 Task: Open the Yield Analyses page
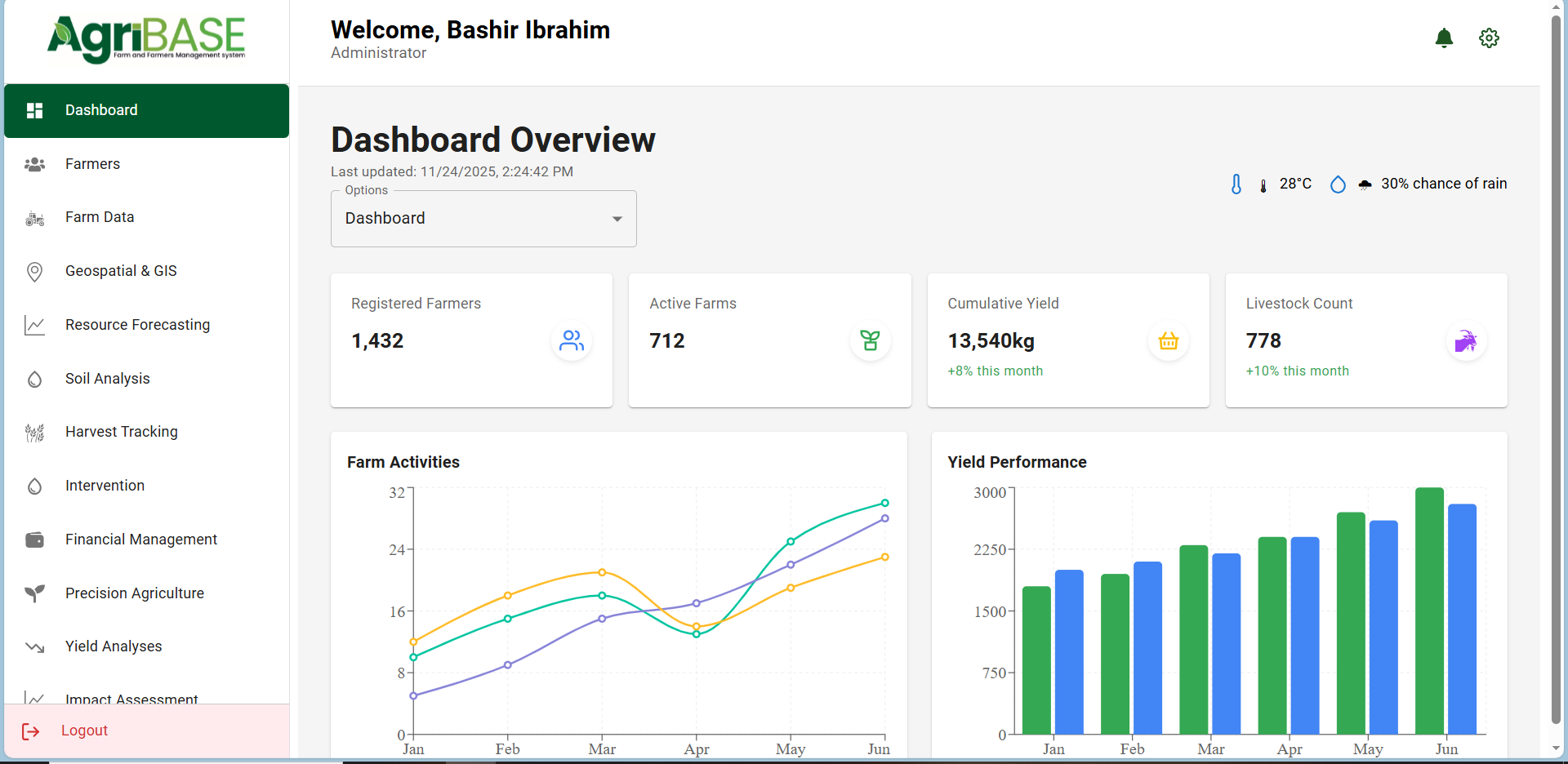(x=114, y=646)
